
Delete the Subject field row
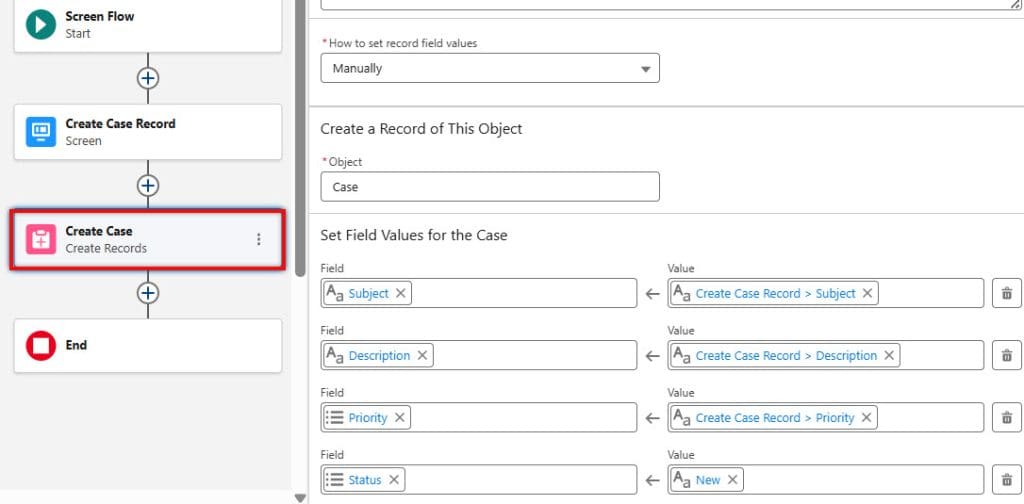(x=1006, y=293)
